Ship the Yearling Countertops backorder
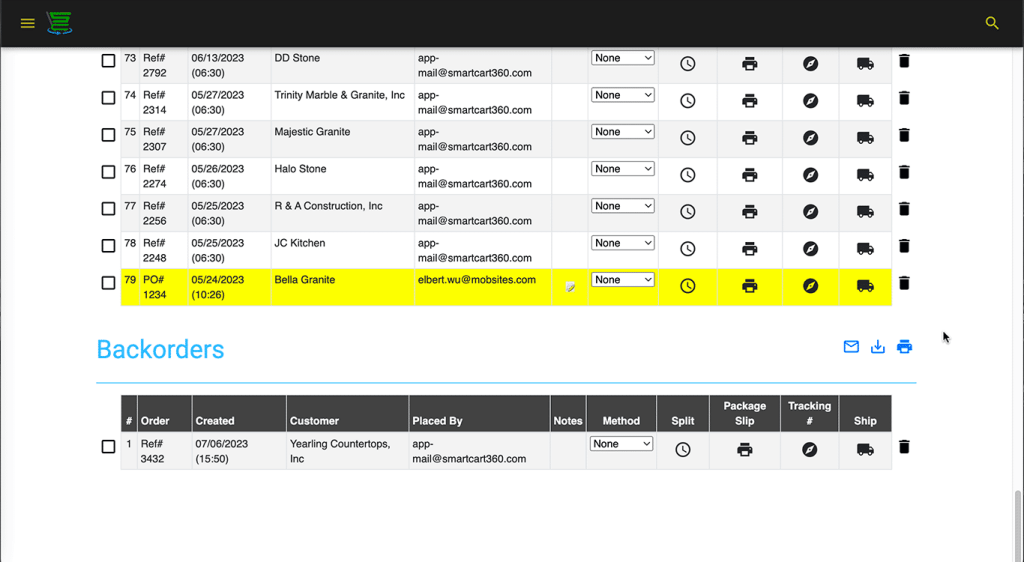 coord(865,450)
